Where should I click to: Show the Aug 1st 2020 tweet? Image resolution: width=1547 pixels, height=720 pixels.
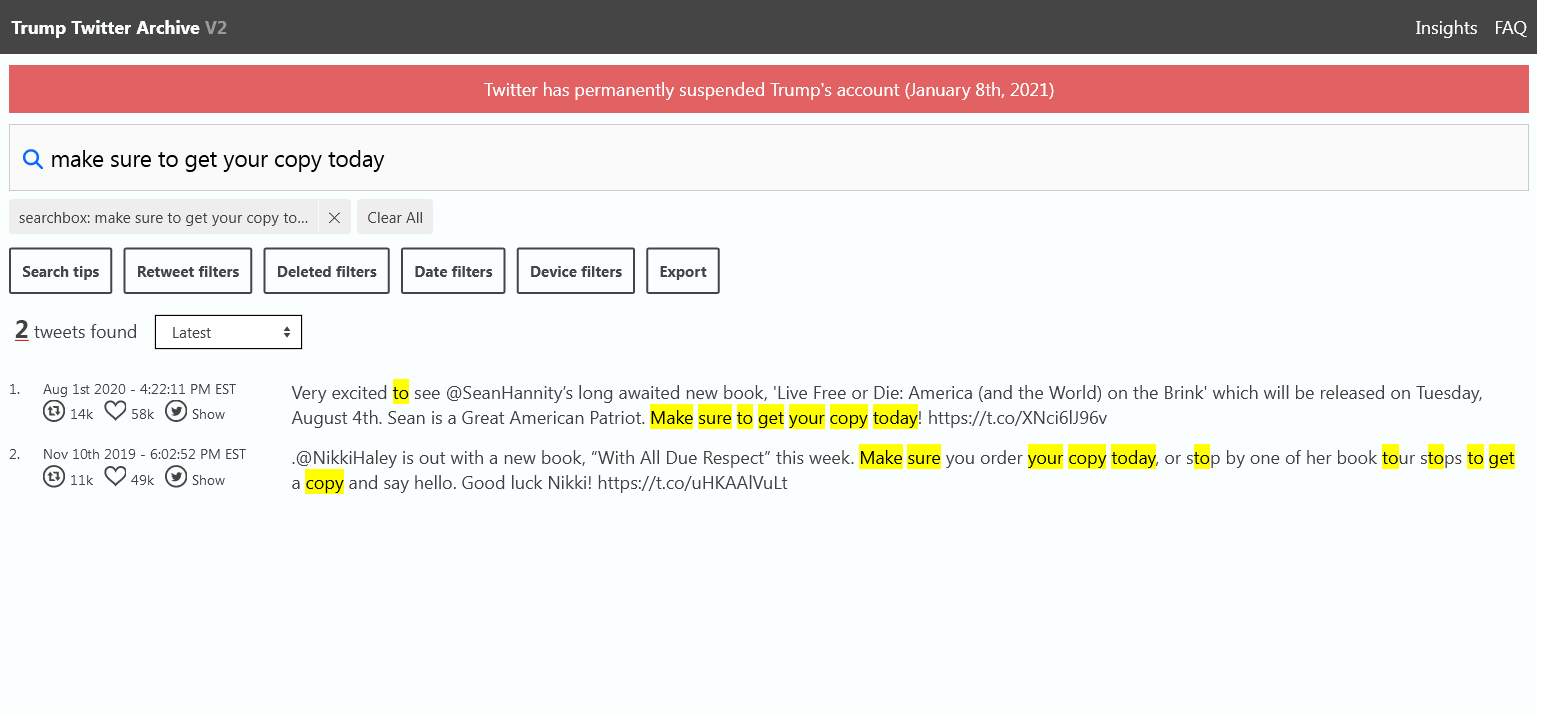208,414
